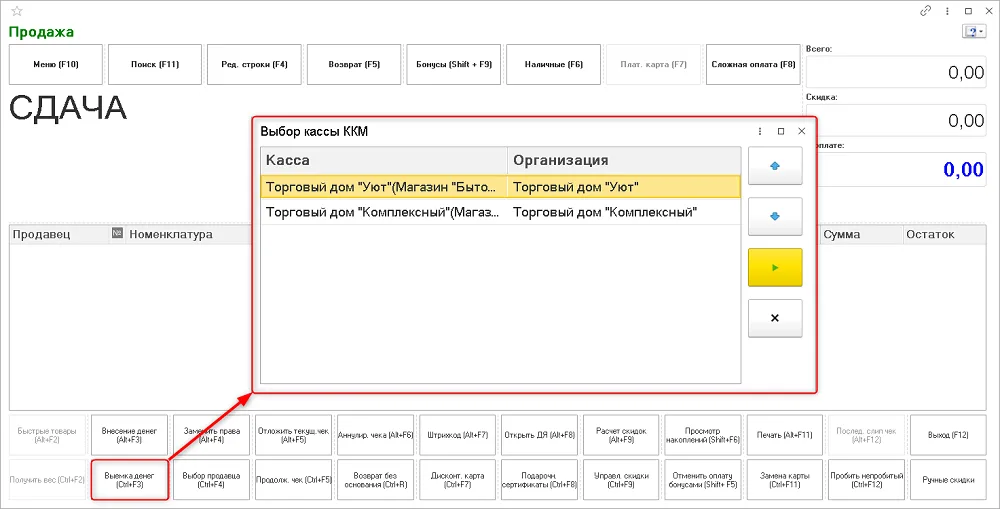The width and height of the screenshot is (1000, 509).
Task: Click Просмотр накоплений (Shift+F6)
Action: point(703,434)
